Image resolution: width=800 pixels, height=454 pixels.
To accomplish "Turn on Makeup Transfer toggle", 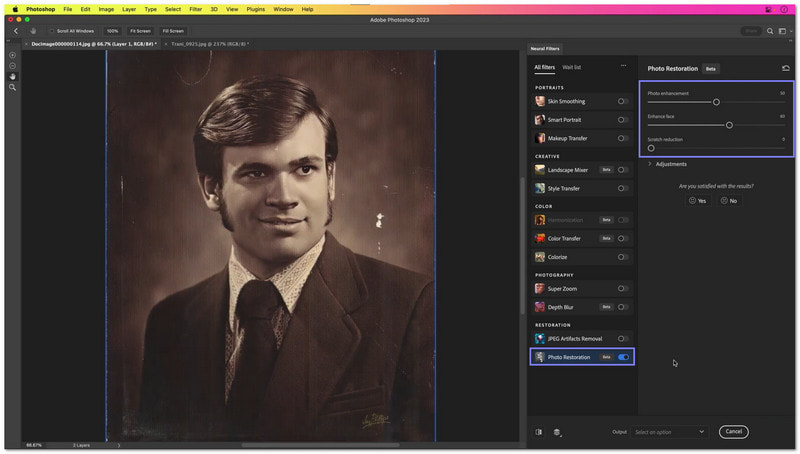I will [623, 138].
